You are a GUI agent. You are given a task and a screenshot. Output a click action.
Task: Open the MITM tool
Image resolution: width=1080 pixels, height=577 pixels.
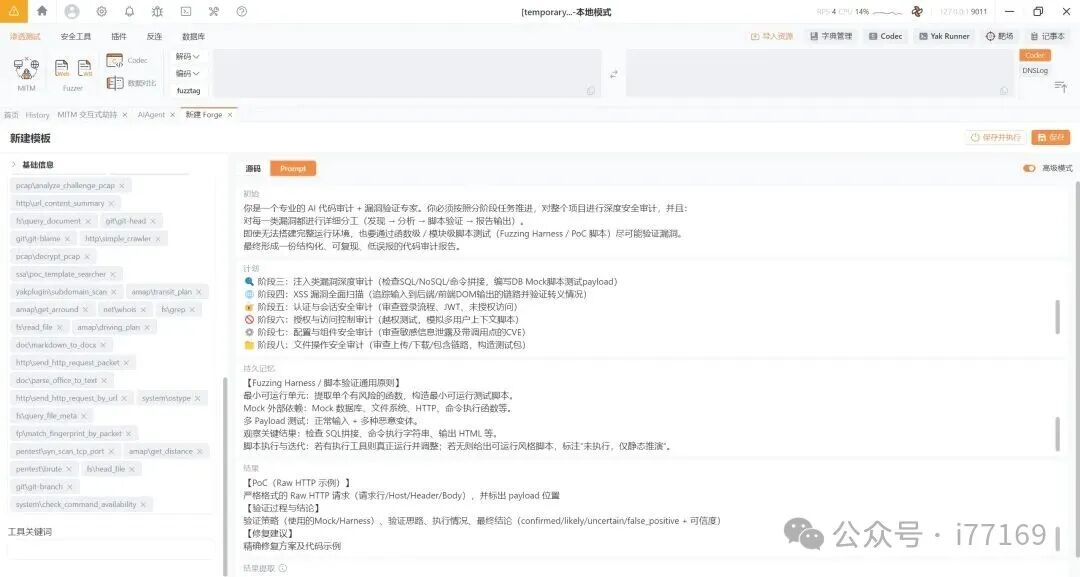pyautogui.click(x=24, y=70)
